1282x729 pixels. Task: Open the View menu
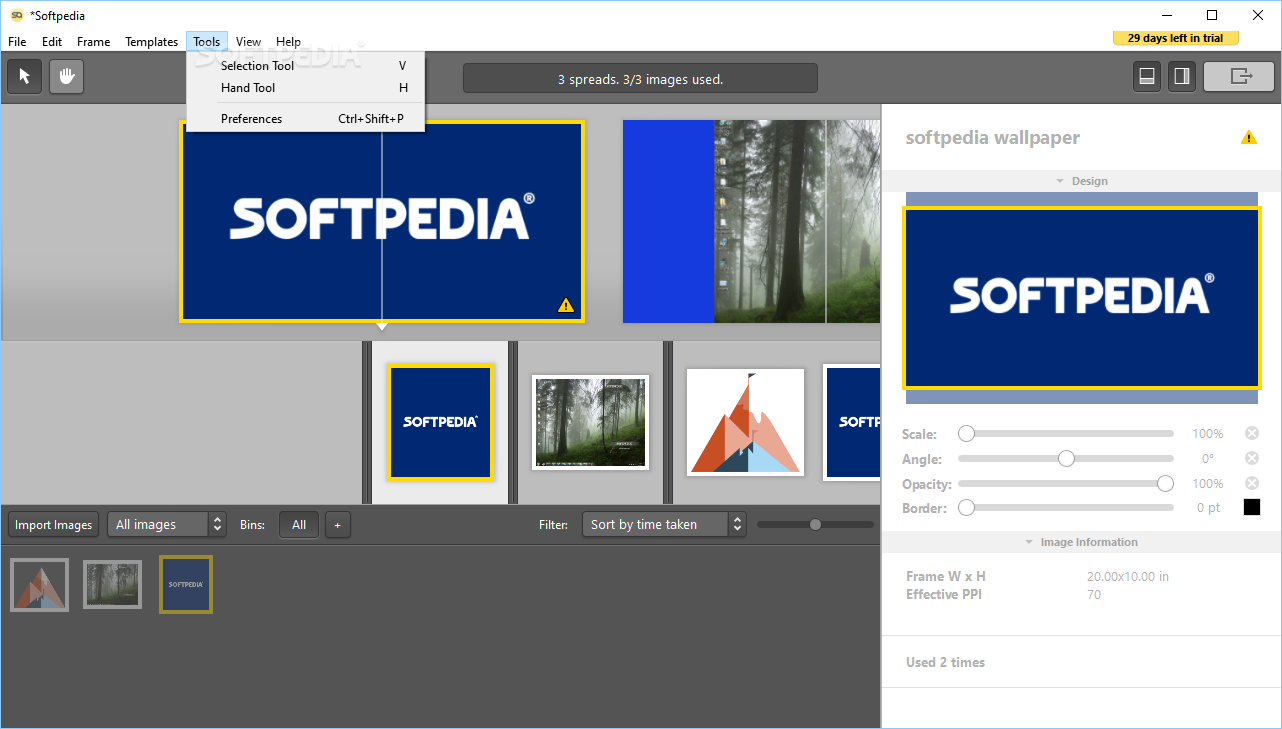tap(248, 42)
